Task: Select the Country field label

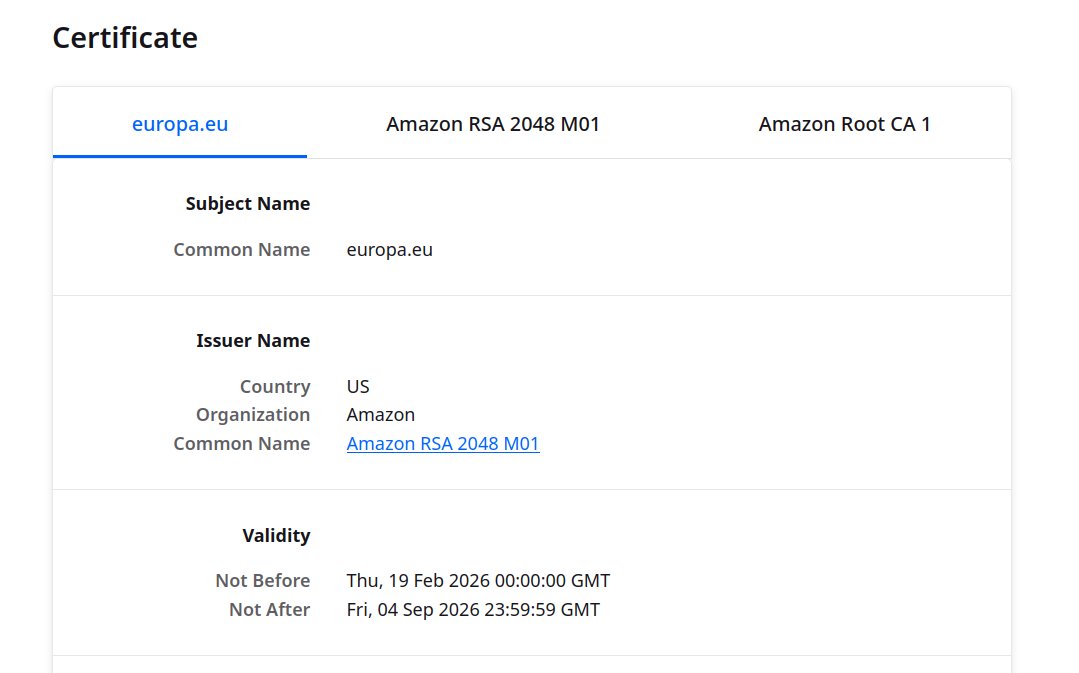Action: pos(275,387)
